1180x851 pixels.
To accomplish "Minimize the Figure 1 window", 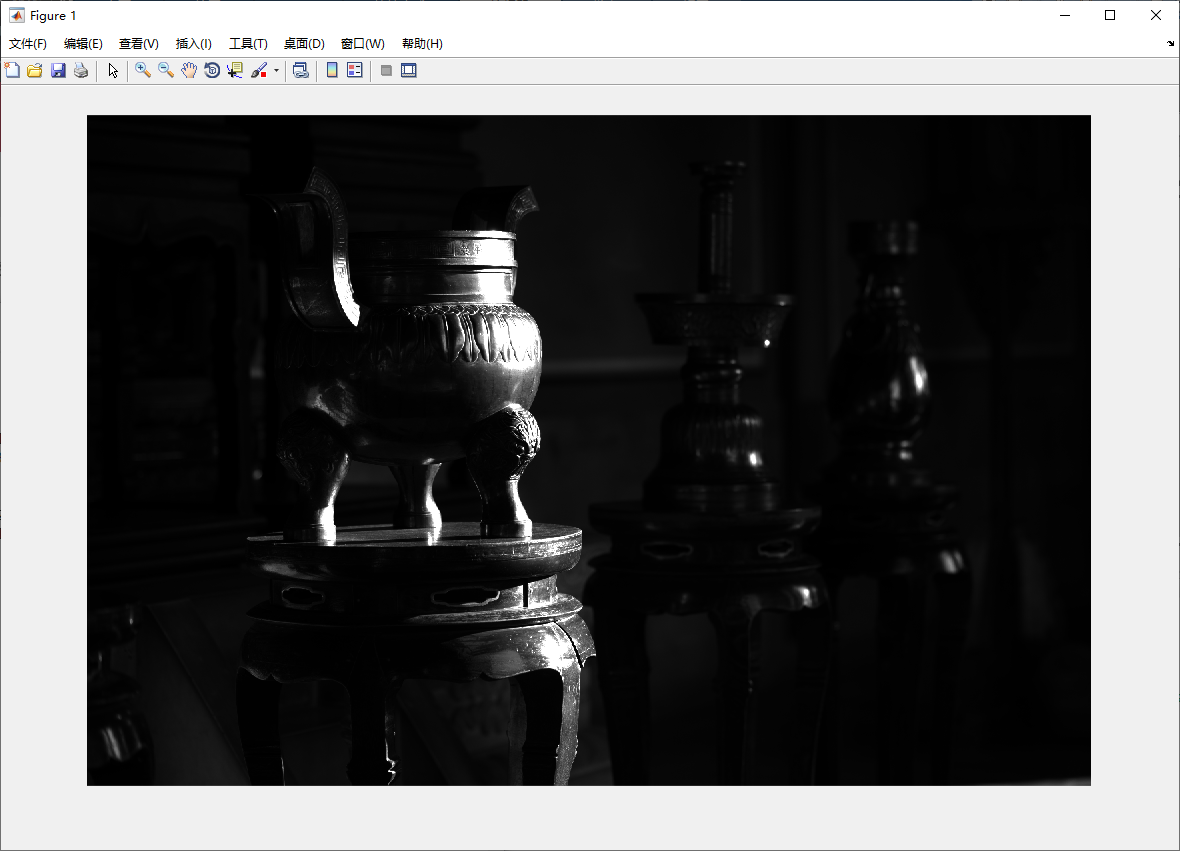I will (x=1065, y=15).
